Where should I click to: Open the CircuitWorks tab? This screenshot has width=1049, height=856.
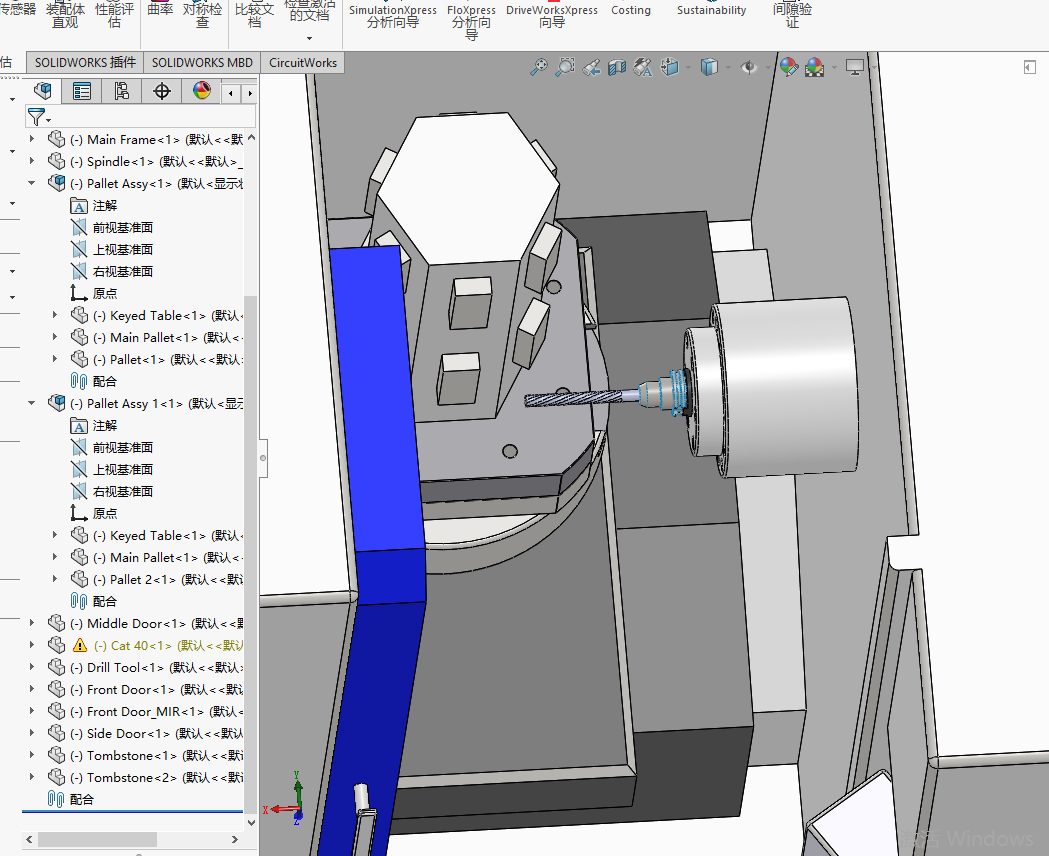point(305,62)
